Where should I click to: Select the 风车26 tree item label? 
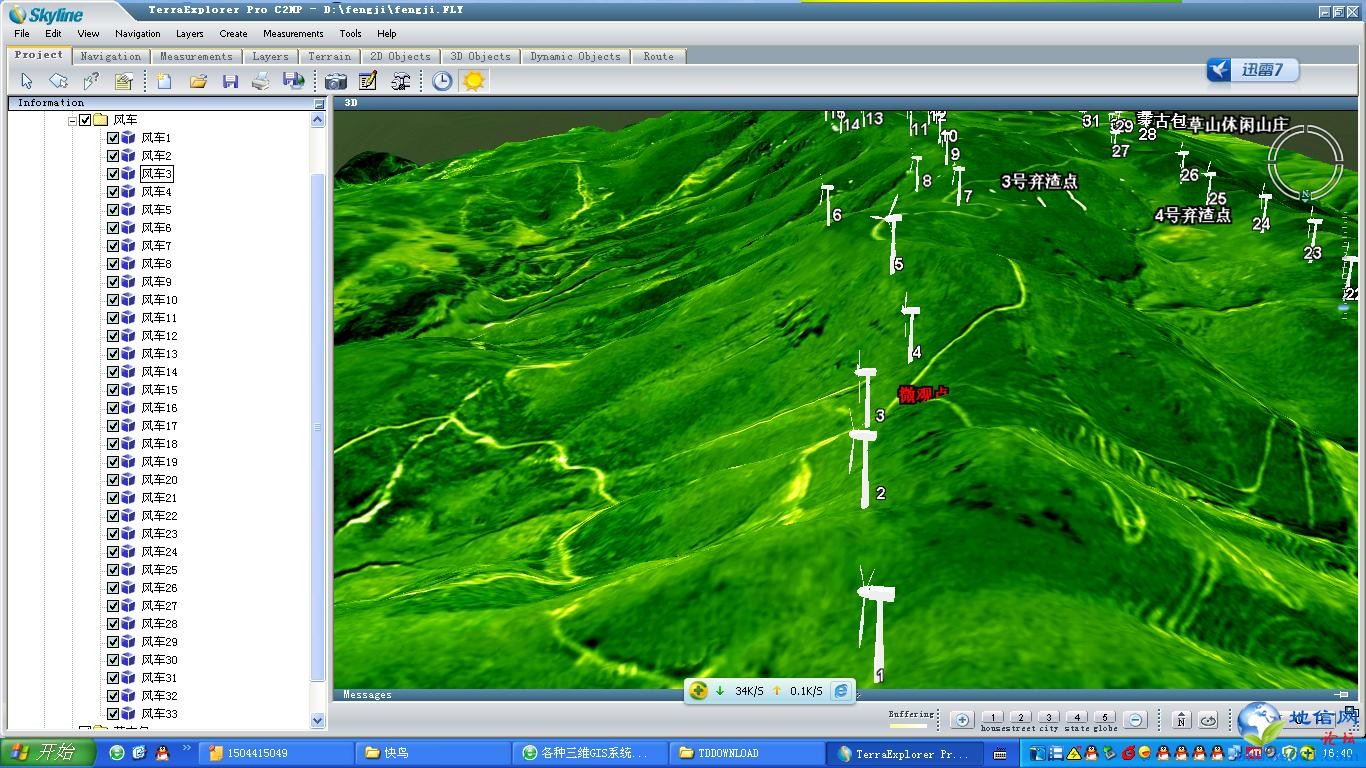[x=159, y=588]
